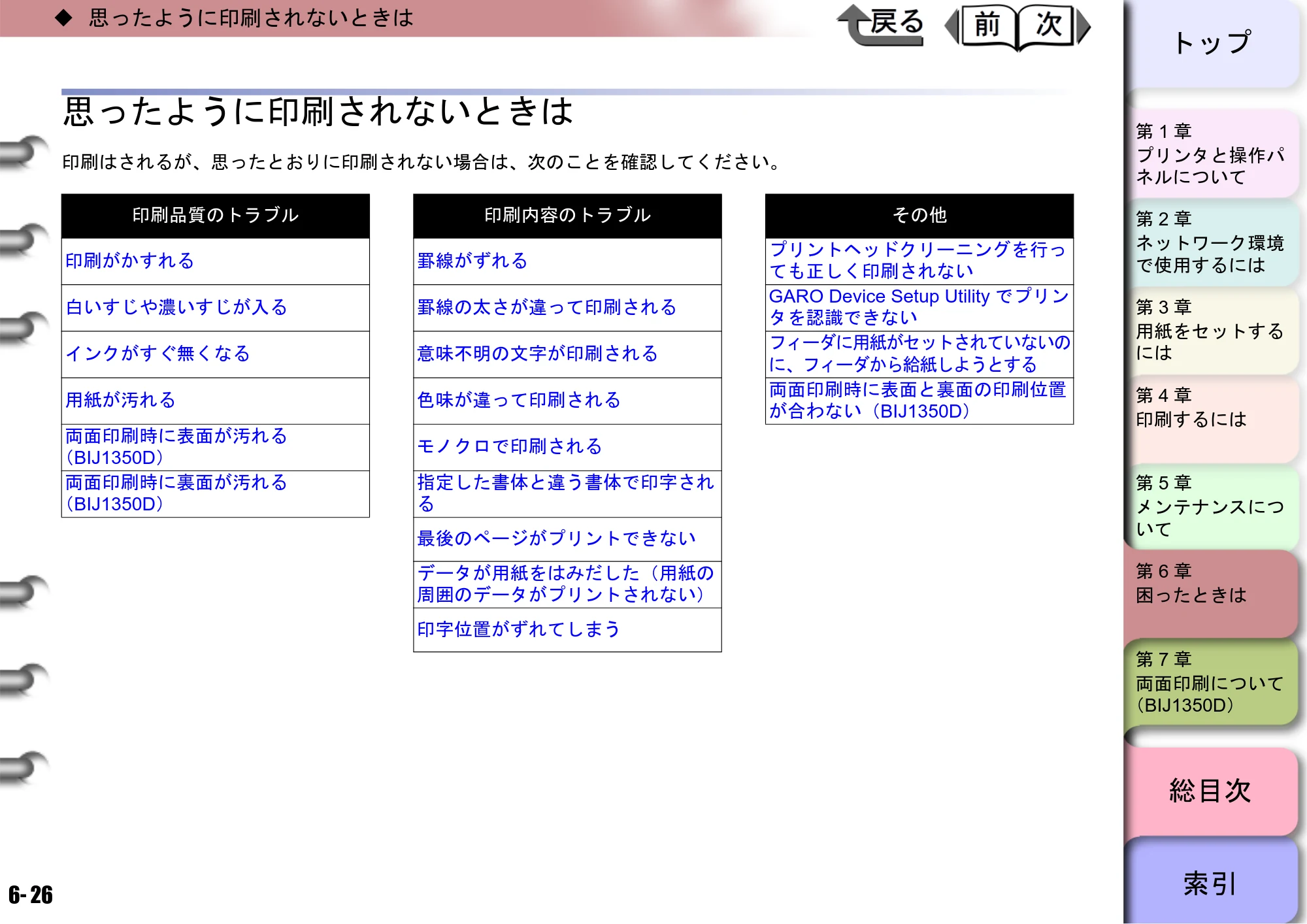Open 第1章 プリンタと操作パネルについて tab
This screenshot has height=924, width=1307.
tap(1213, 154)
